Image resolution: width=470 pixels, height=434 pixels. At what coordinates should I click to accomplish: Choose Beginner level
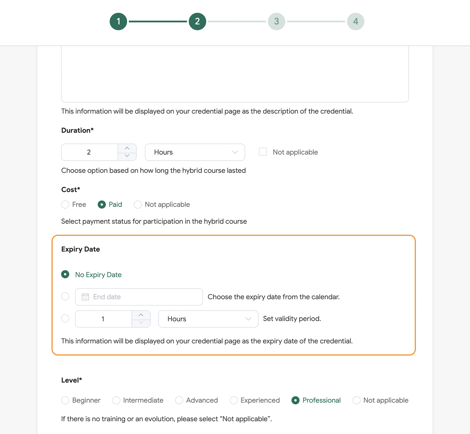[x=65, y=400]
